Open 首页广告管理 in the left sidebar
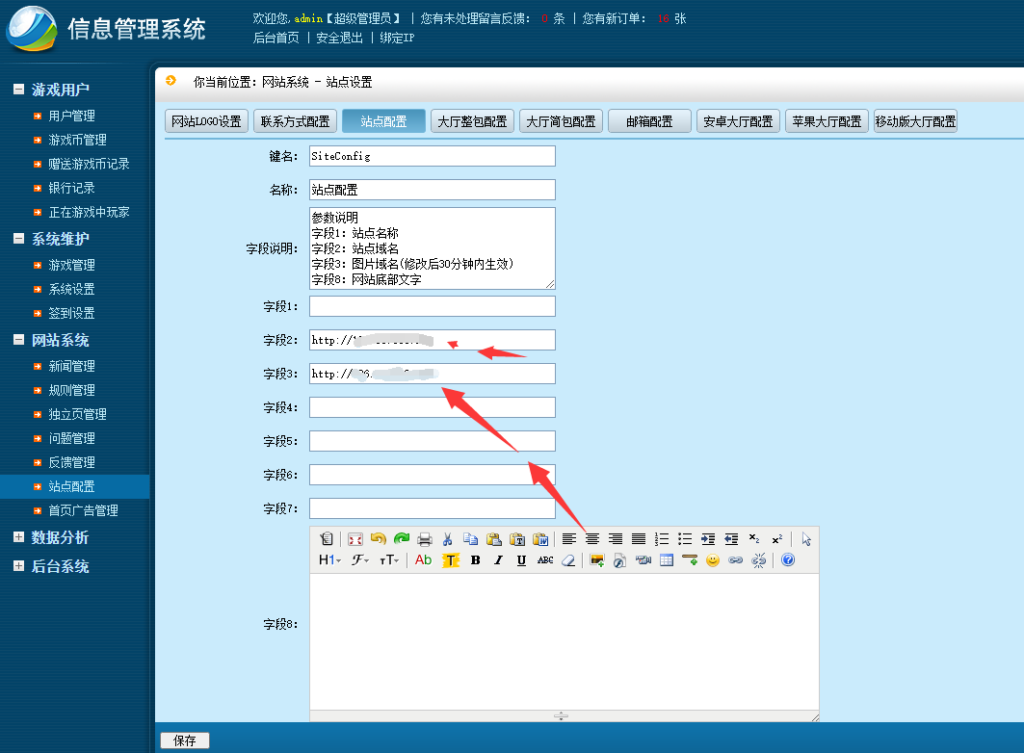This screenshot has height=753, width=1024. (x=81, y=510)
